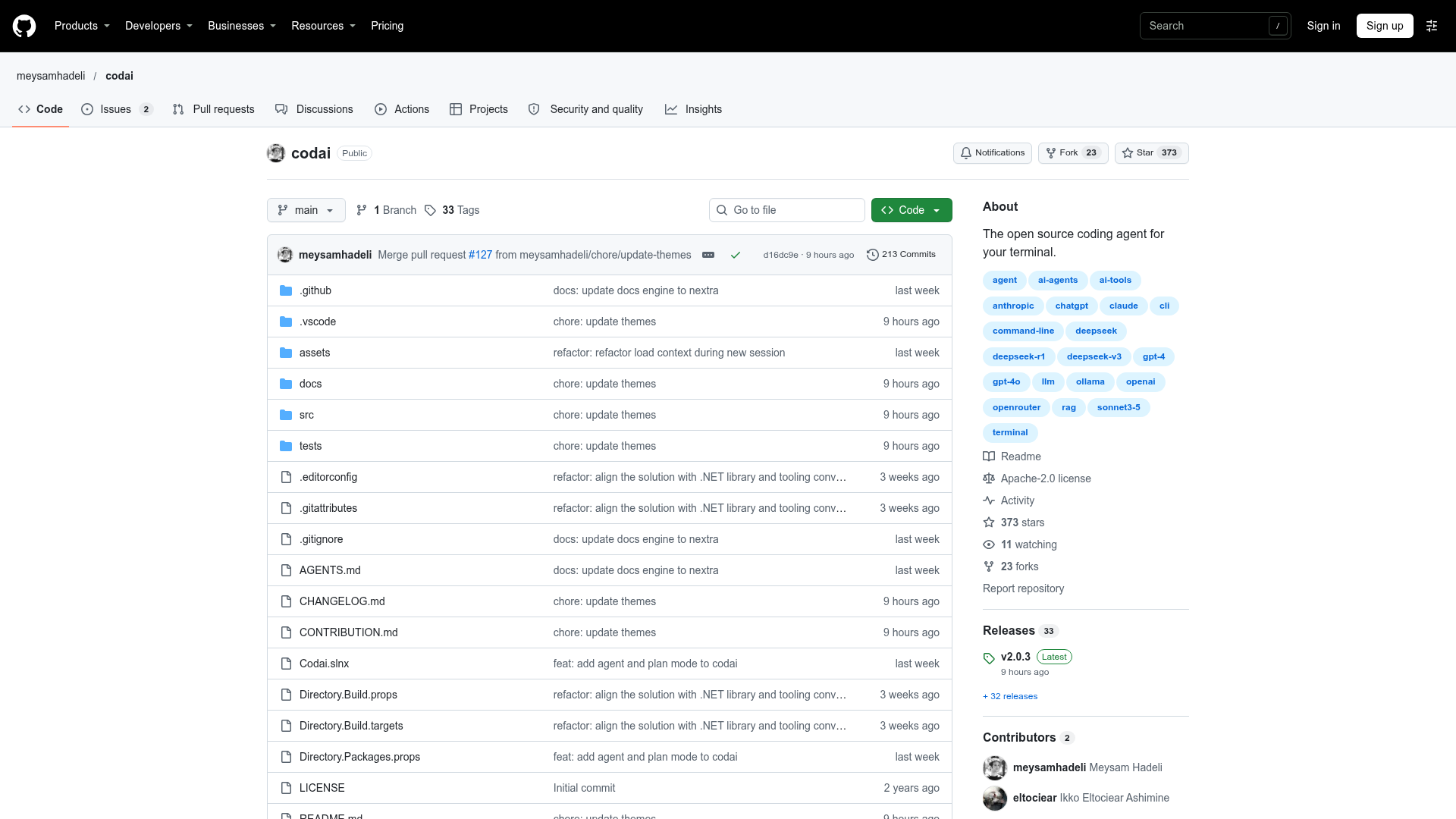Click the Pricing menu item
This screenshot has width=1456, height=819.
tap(387, 26)
